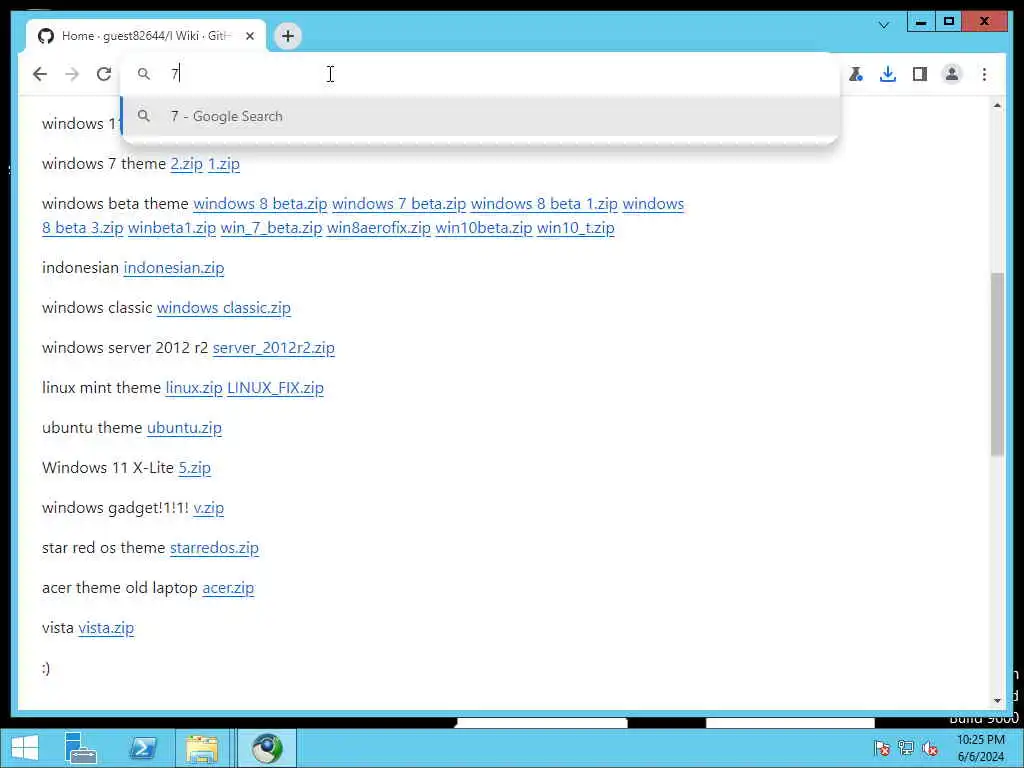
Task: Open the windows 7 beta.zip link
Action: tap(399, 204)
